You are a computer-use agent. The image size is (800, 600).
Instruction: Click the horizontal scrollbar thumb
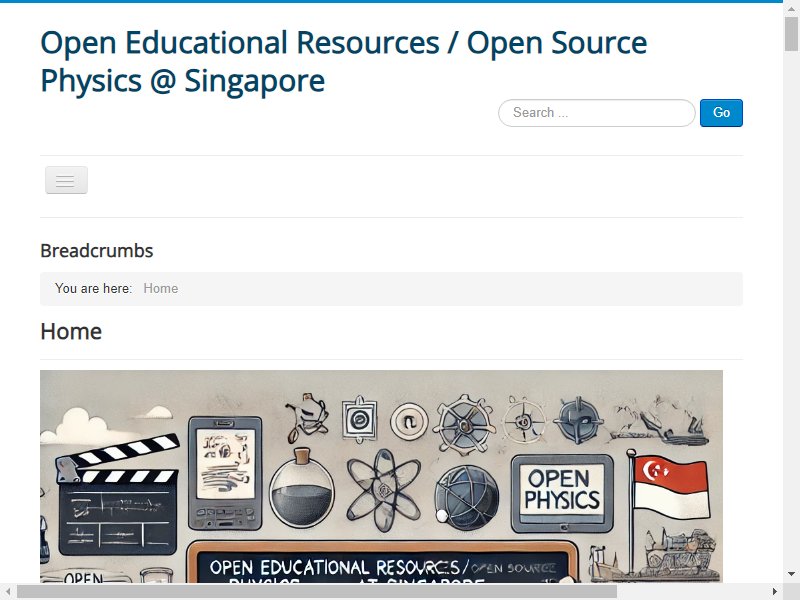pyautogui.click(x=317, y=592)
